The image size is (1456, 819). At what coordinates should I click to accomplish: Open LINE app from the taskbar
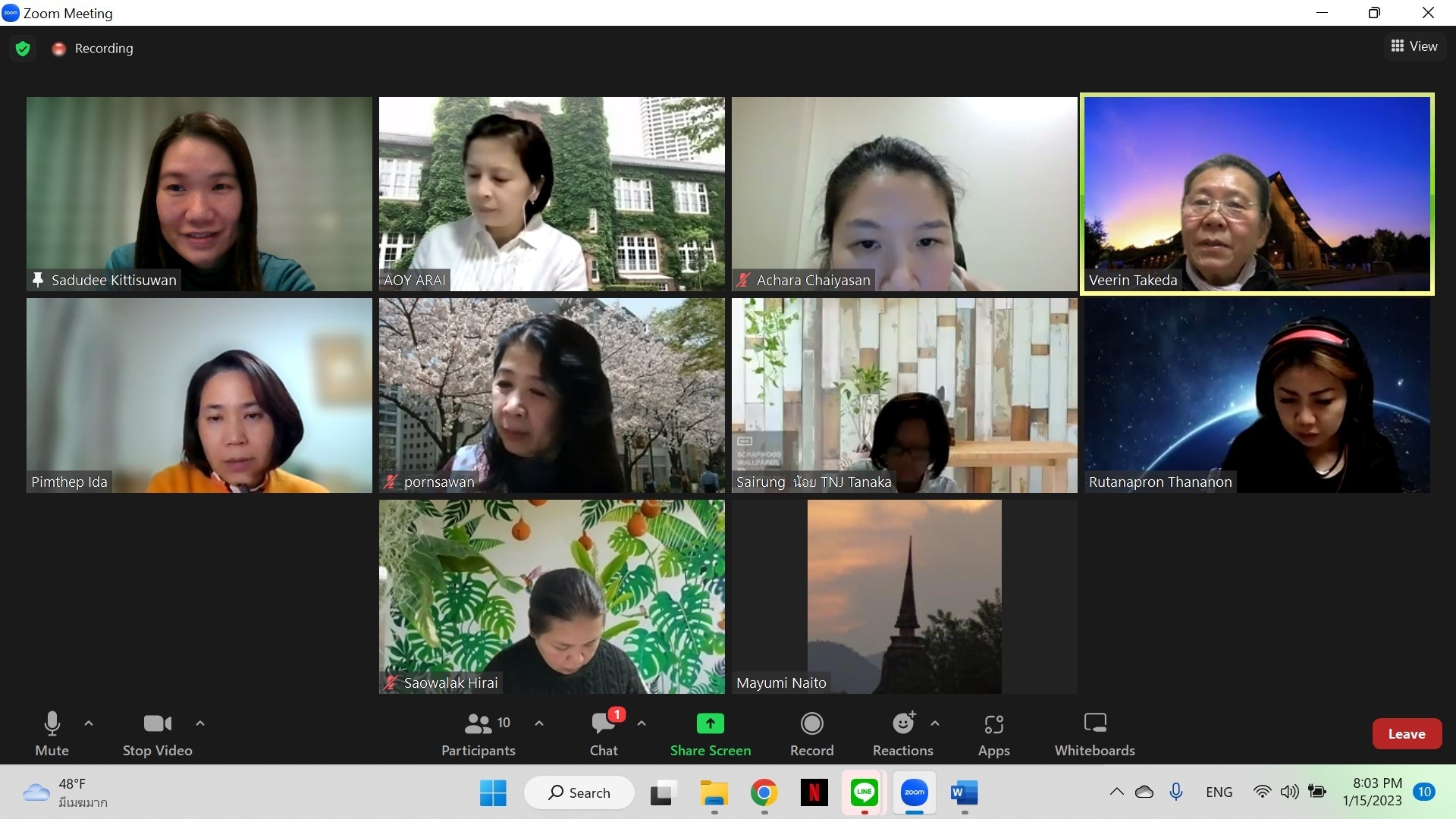pyautogui.click(x=864, y=792)
